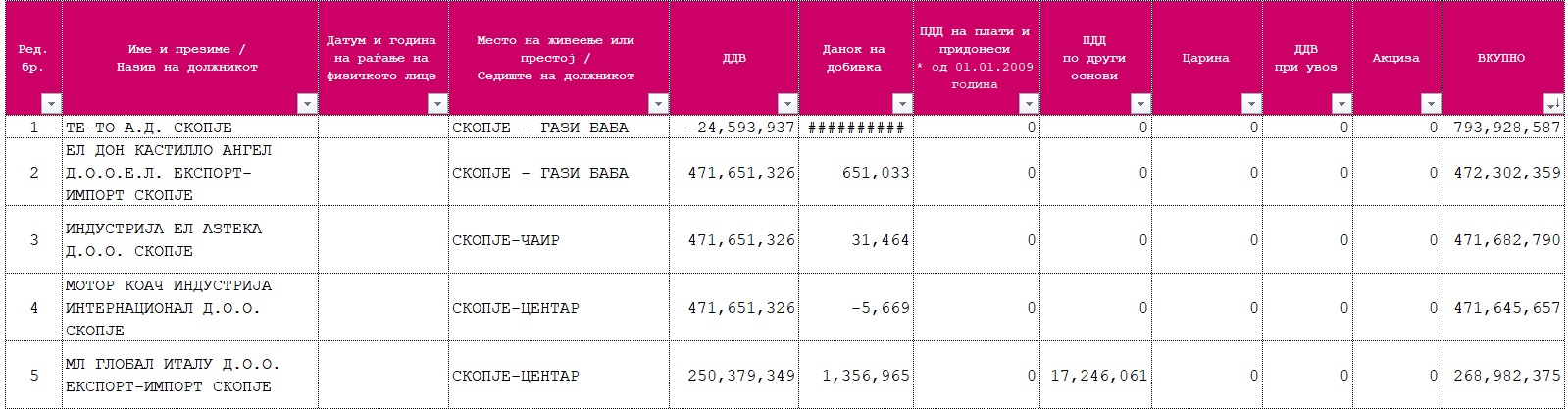Screen dimensions: 1568x409
Task: Select the МЛ ГЛОБАЛ ИТАЛУ debtor name cell
Action: [190, 376]
